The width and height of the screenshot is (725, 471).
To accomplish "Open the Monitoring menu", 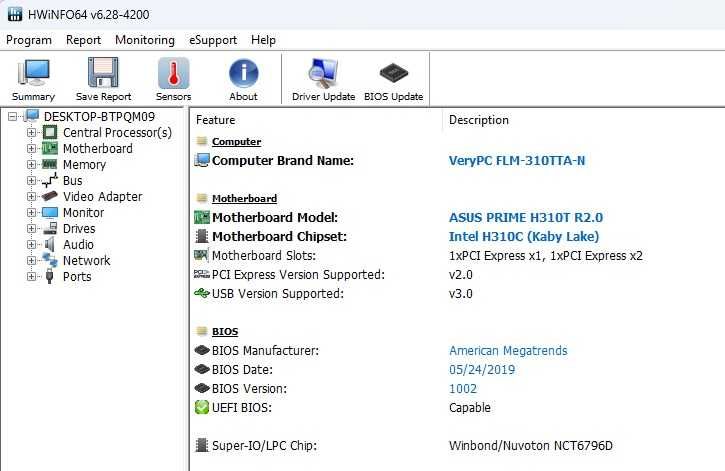I will click(145, 40).
